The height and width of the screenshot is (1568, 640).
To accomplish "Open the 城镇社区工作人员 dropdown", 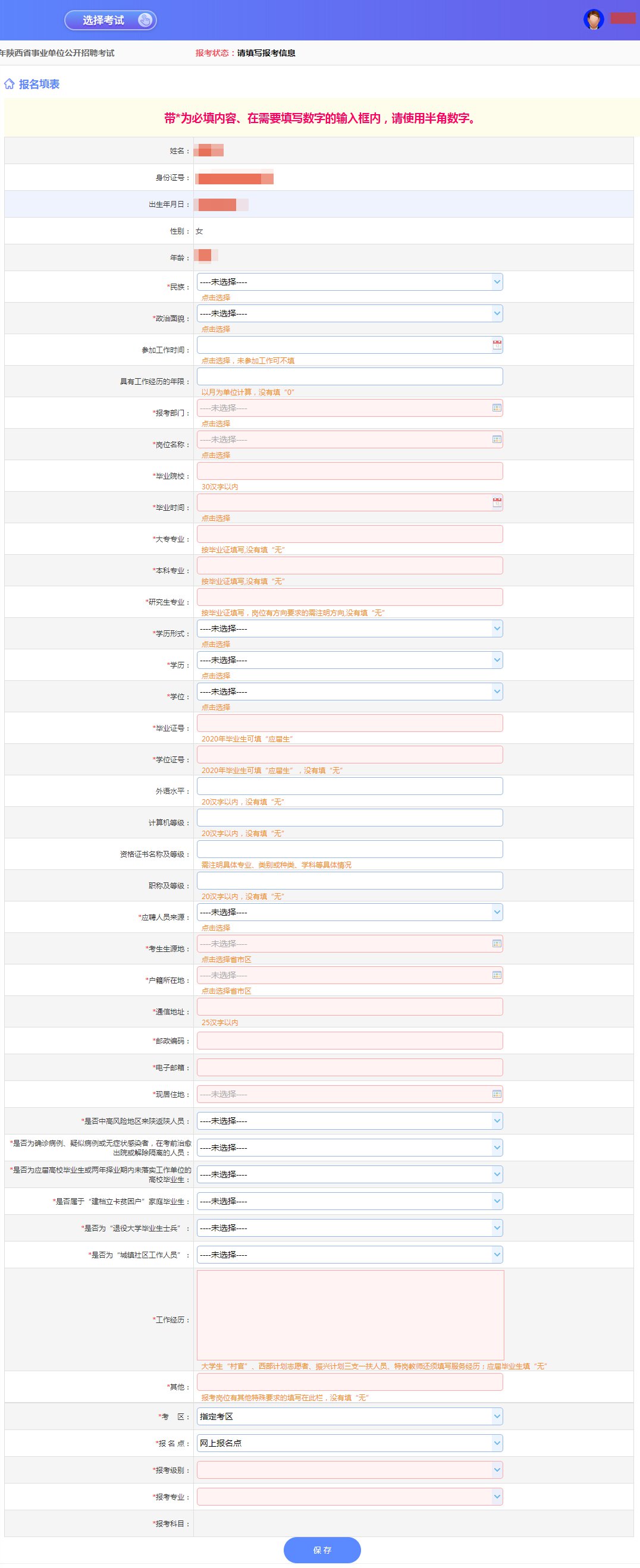I will [350, 1255].
